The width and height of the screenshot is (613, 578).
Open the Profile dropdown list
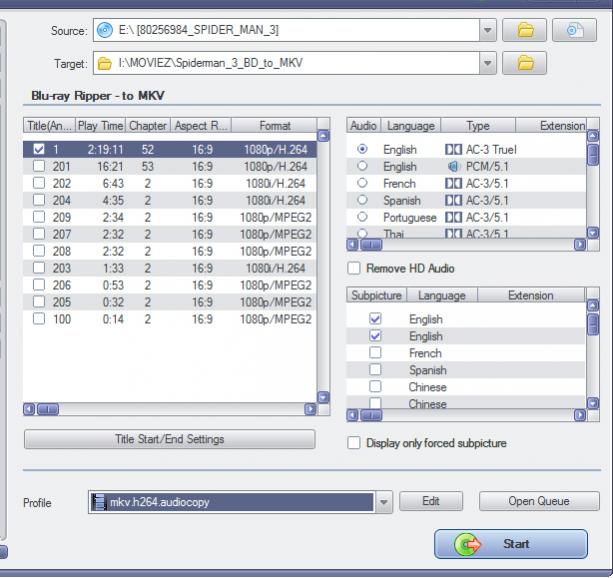(x=385, y=502)
